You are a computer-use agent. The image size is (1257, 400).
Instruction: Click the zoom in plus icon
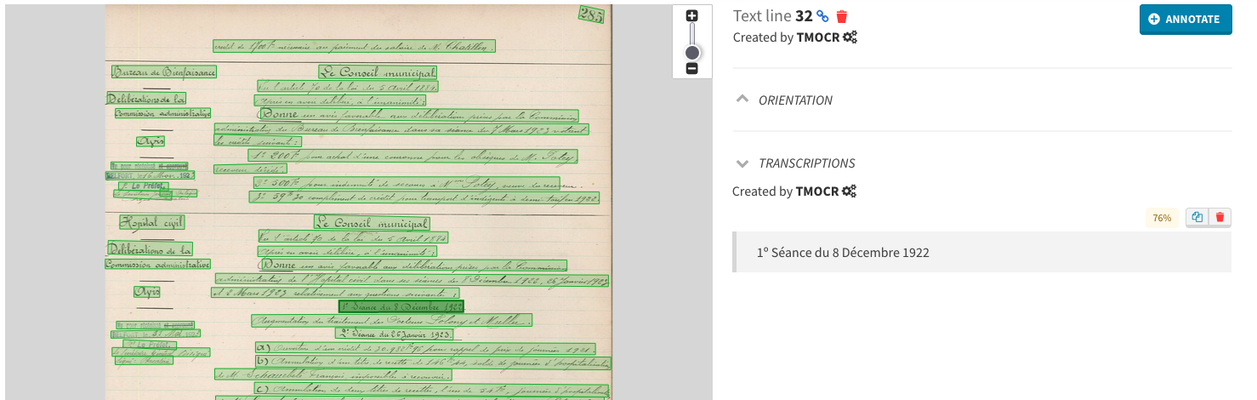tap(691, 17)
